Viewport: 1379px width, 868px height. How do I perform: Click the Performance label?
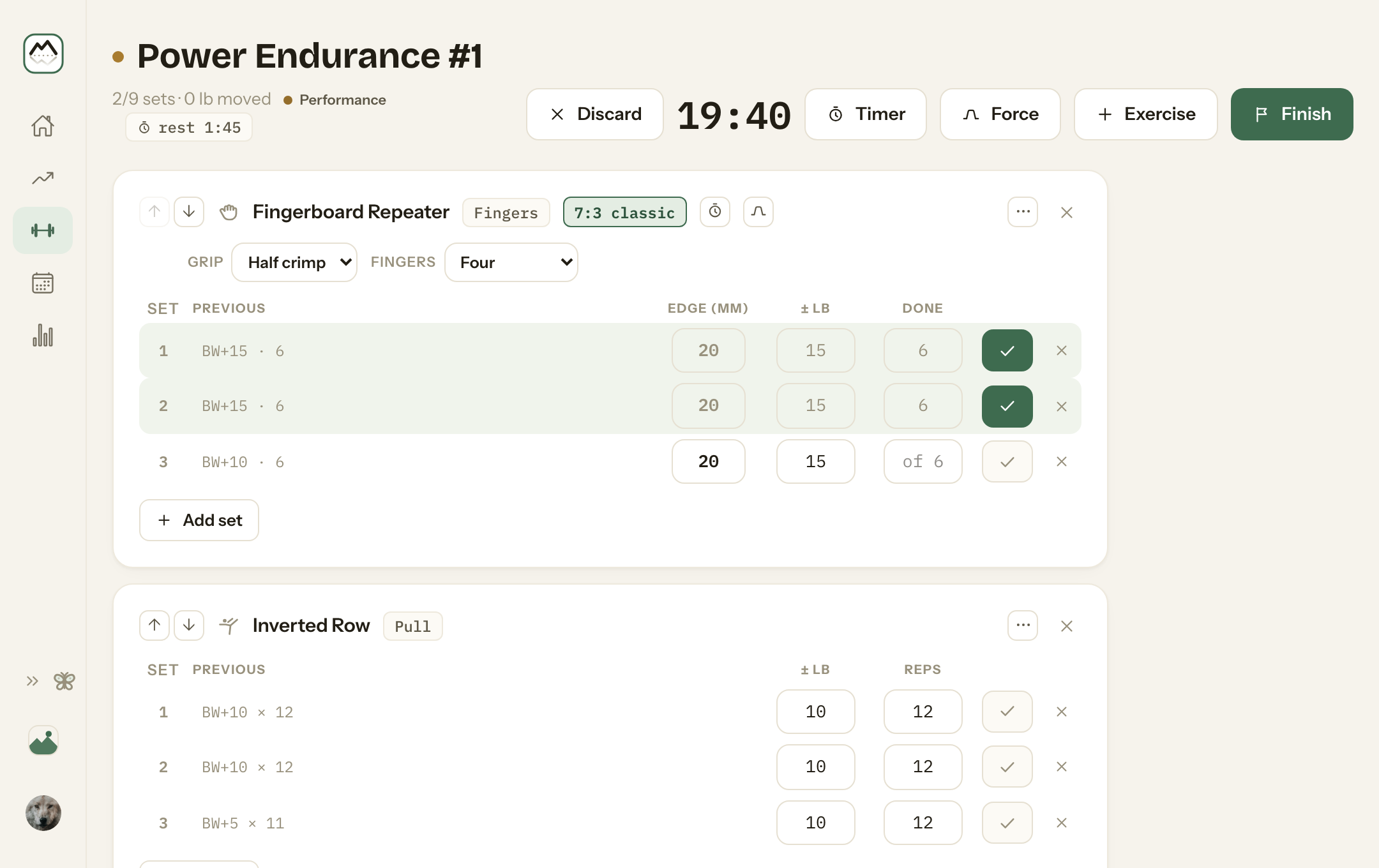[343, 100]
